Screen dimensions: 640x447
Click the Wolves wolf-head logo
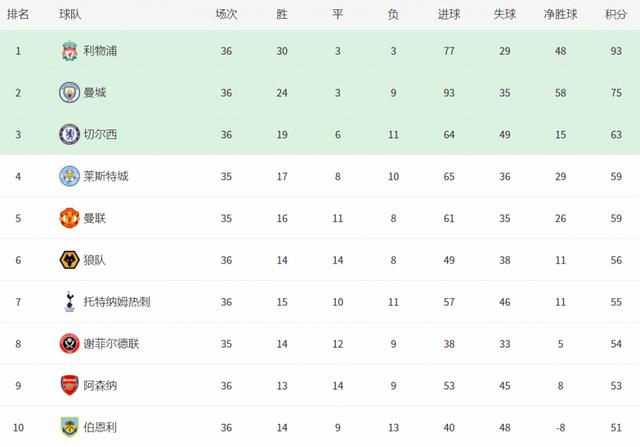[x=69, y=260]
